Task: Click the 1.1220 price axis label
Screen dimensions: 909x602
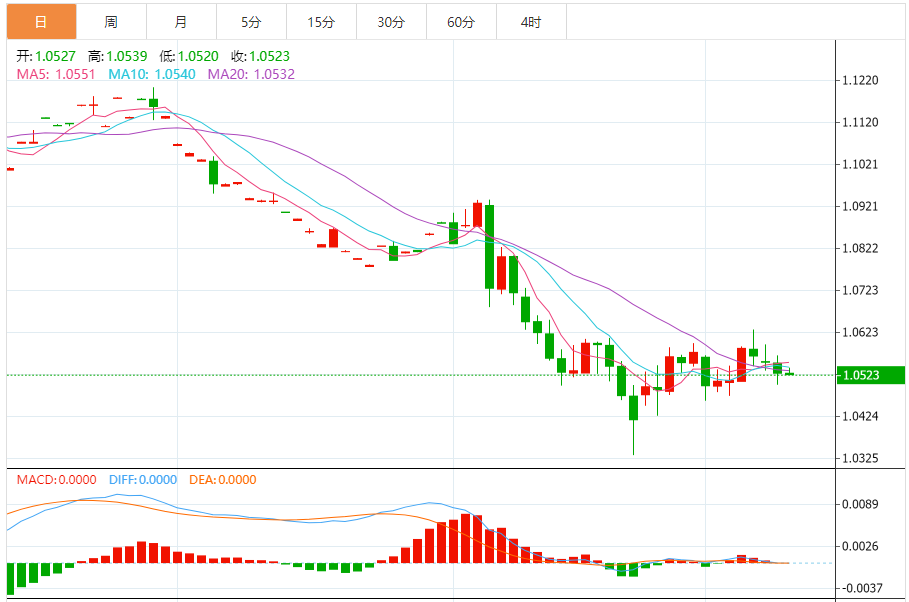Action: pyautogui.click(x=860, y=80)
